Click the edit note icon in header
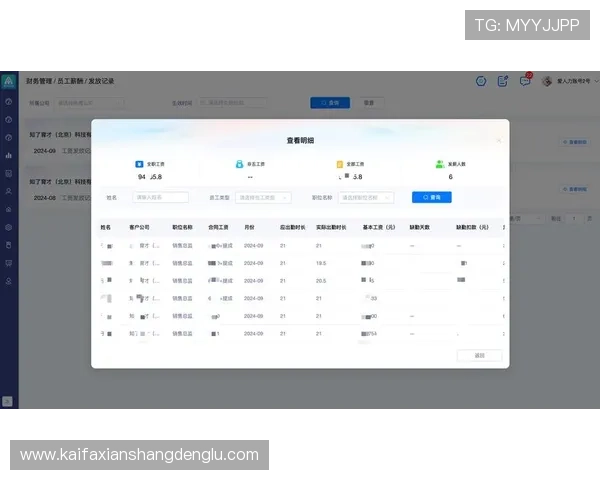The width and height of the screenshot is (600, 480). point(503,81)
